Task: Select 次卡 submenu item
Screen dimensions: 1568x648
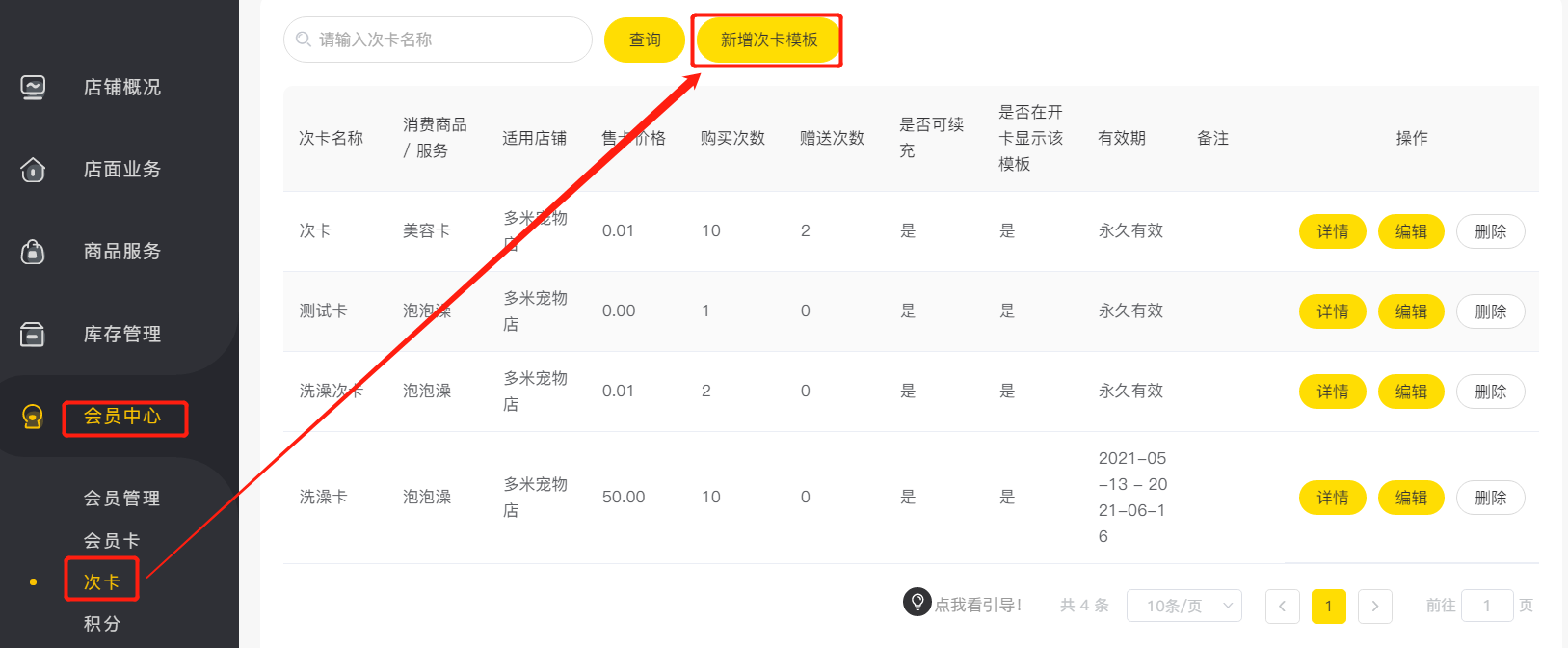Action: [101, 581]
